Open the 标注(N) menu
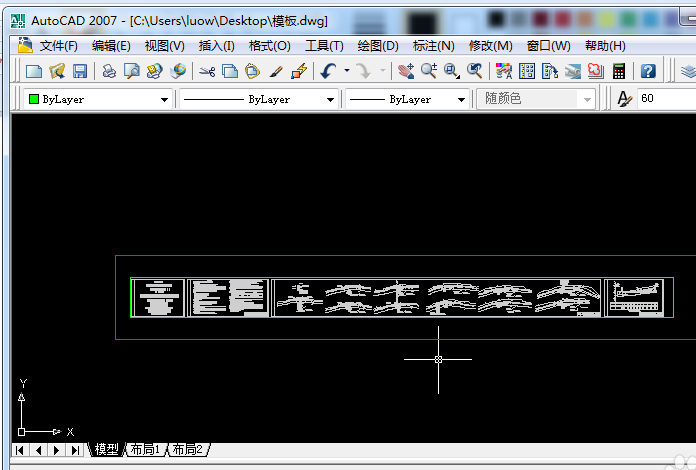The image size is (696, 470). 433,46
